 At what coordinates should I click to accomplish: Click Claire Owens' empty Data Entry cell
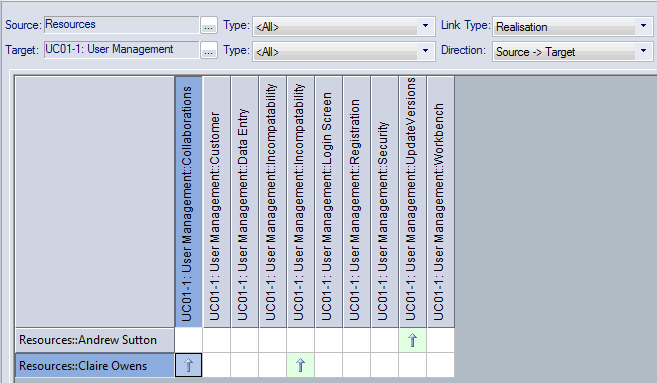click(245, 365)
